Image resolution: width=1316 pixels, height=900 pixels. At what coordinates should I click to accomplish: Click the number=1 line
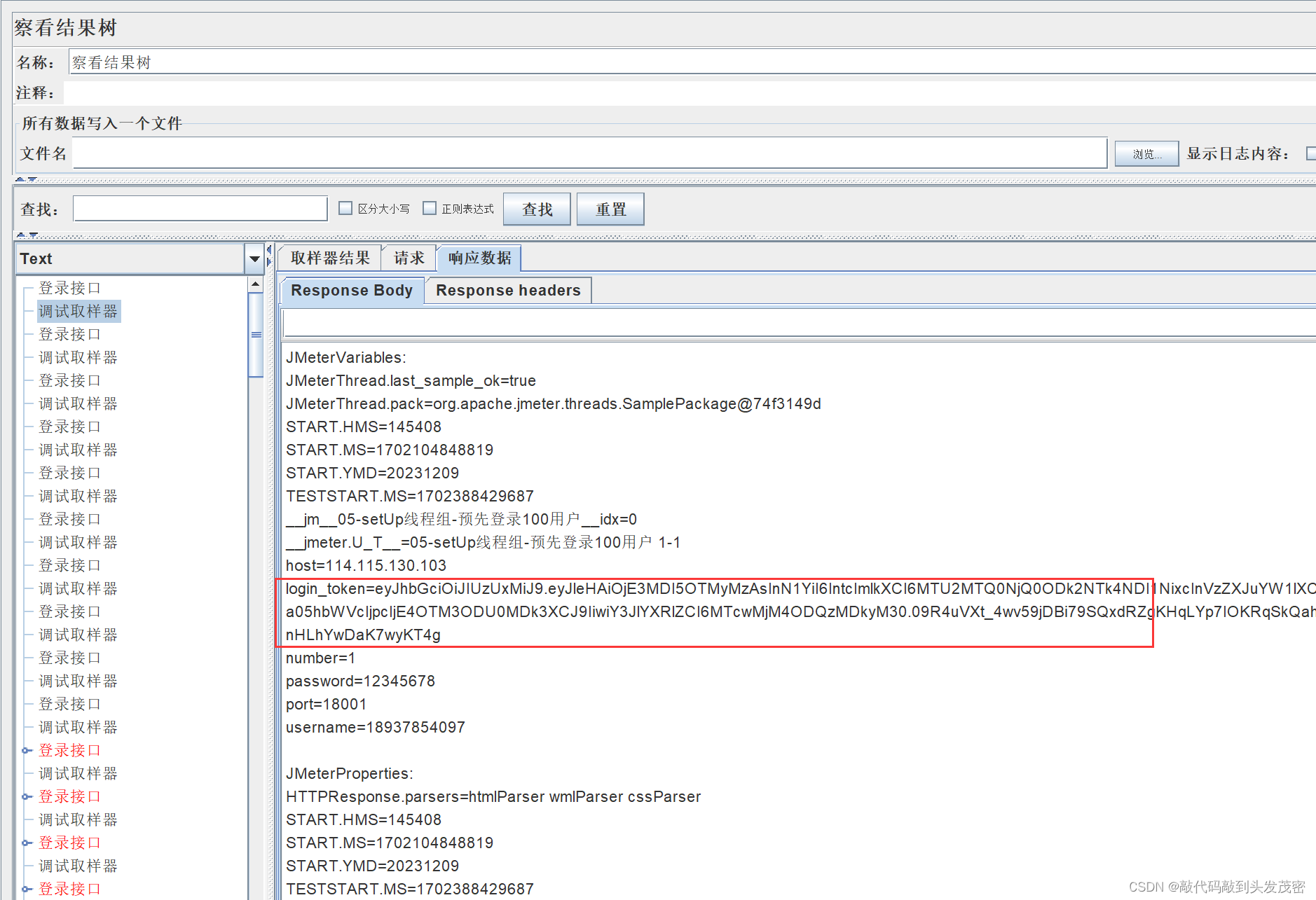tap(320, 658)
